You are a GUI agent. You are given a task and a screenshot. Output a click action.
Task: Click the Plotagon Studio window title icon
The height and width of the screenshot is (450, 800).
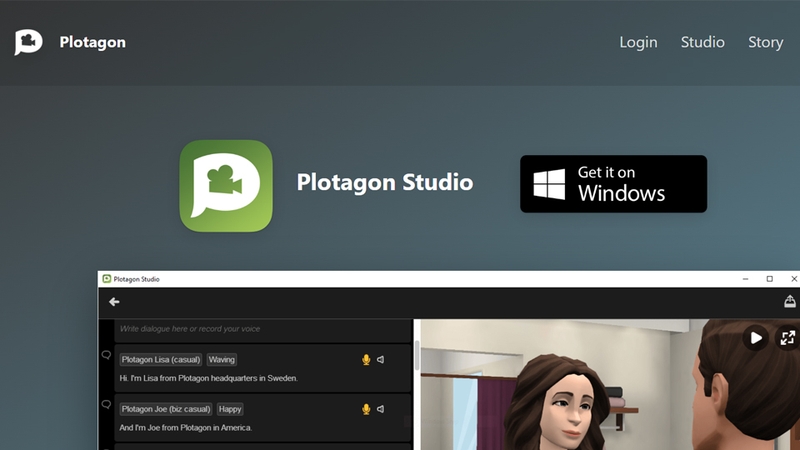tap(107, 279)
